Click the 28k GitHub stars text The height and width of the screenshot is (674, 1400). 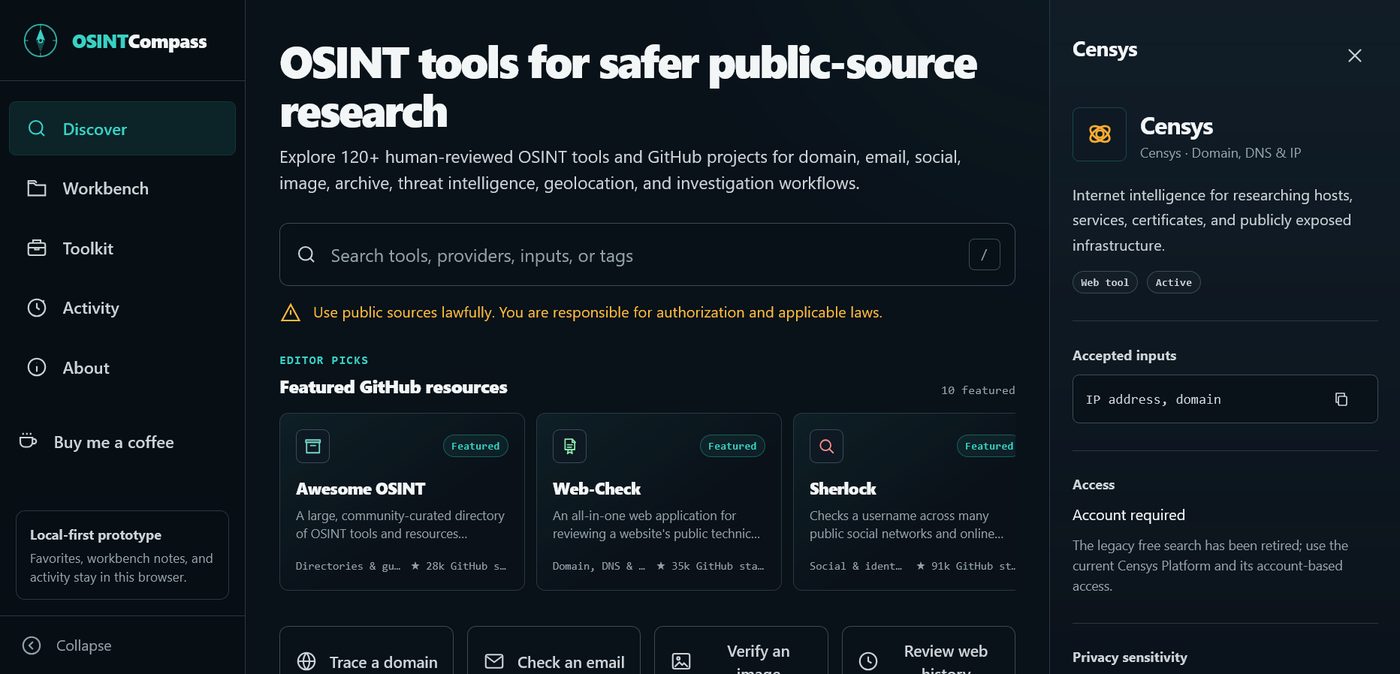tap(459, 566)
